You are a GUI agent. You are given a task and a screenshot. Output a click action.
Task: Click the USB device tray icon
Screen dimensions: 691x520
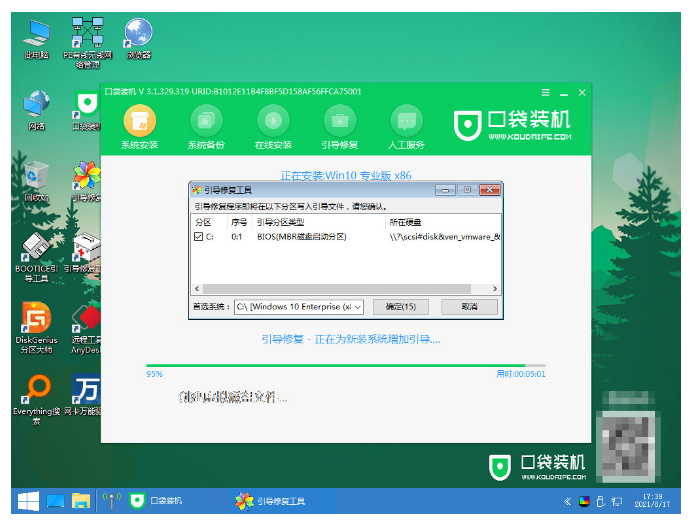click(600, 501)
